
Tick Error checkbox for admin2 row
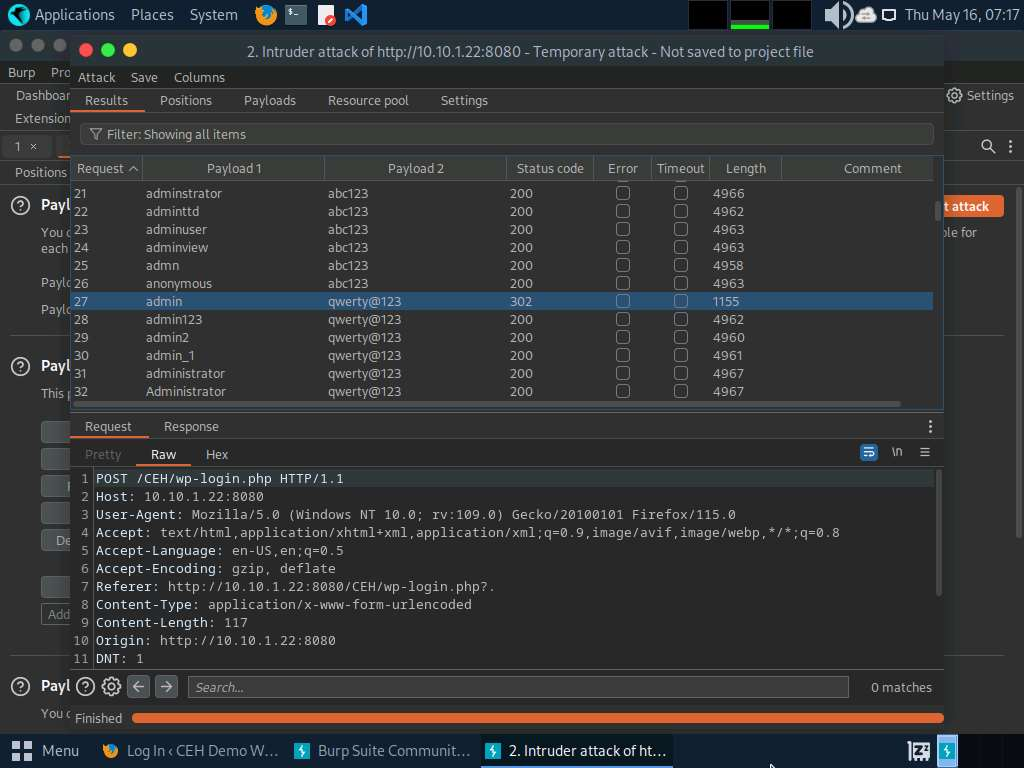tap(623, 337)
